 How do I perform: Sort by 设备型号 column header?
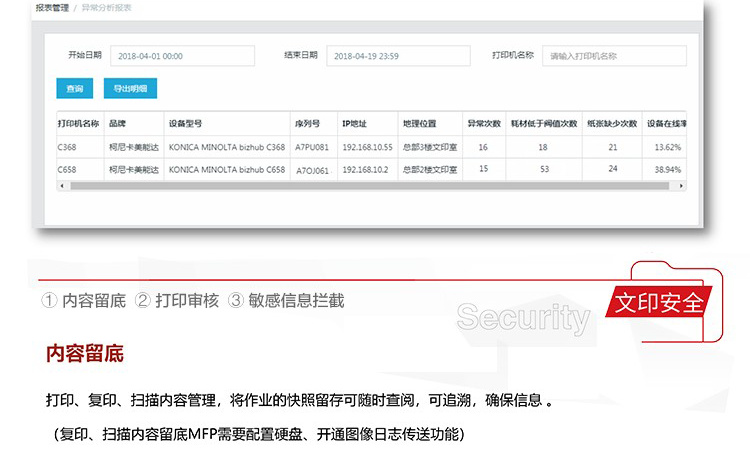[186, 125]
